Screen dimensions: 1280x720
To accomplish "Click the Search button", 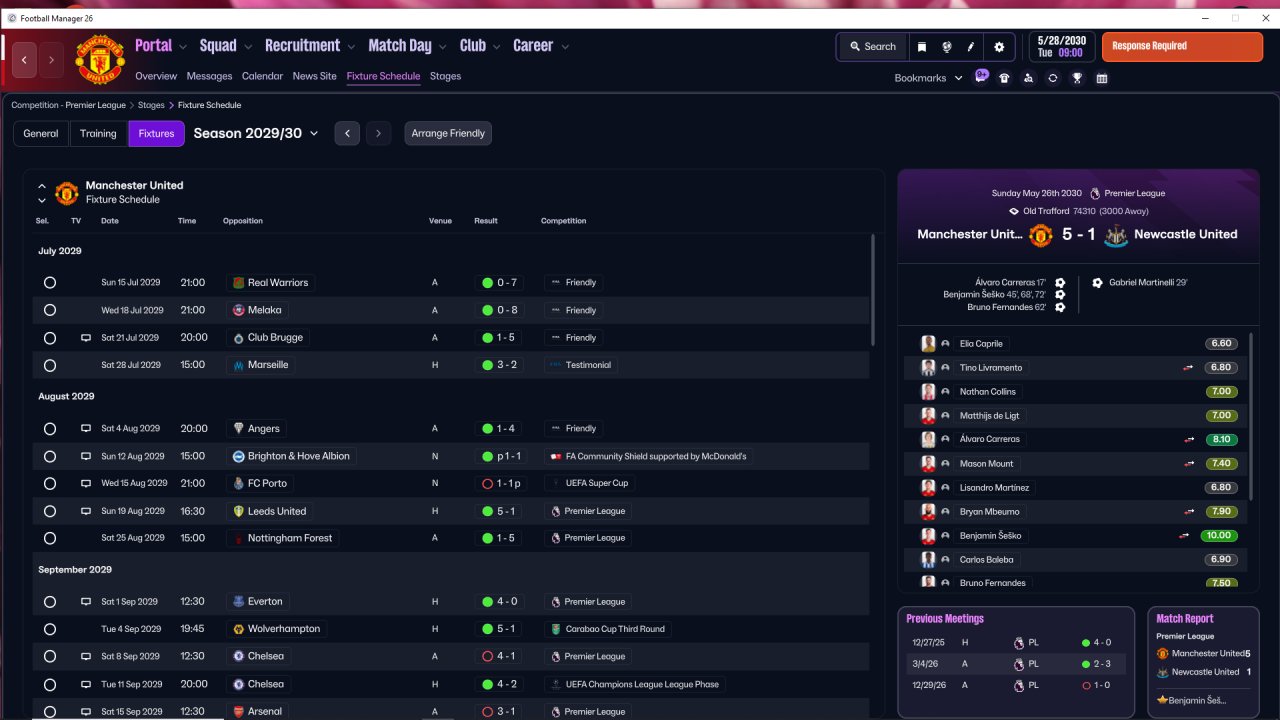I will 873,47.
